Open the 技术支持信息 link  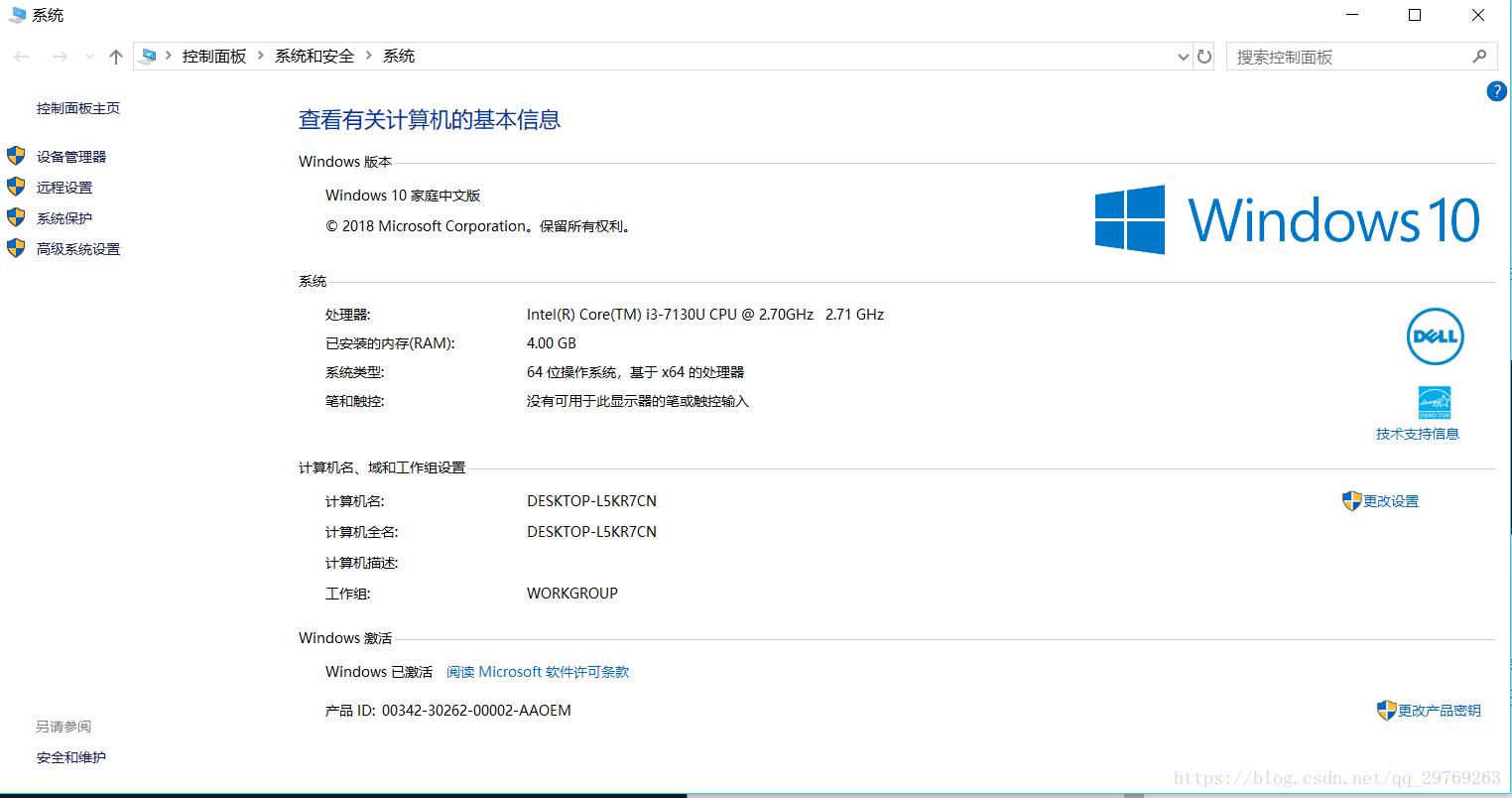click(x=1417, y=434)
